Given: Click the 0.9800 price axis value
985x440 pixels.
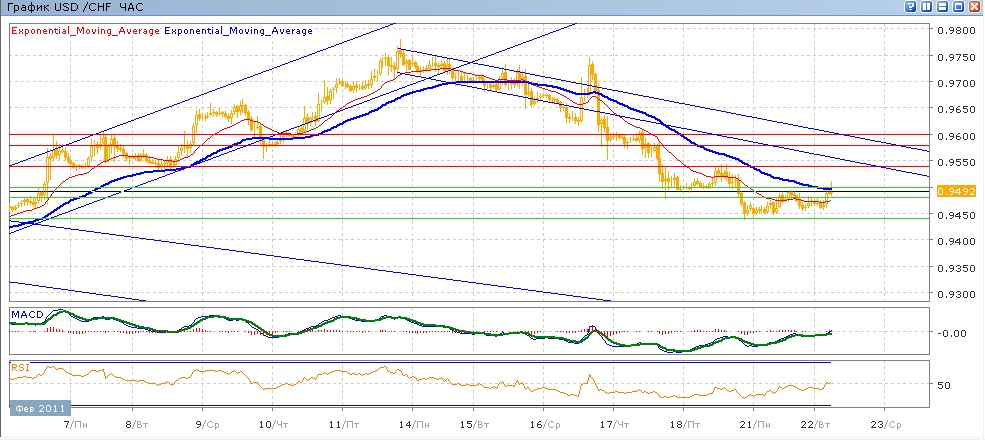Looking at the screenshot, I should 954,30.
